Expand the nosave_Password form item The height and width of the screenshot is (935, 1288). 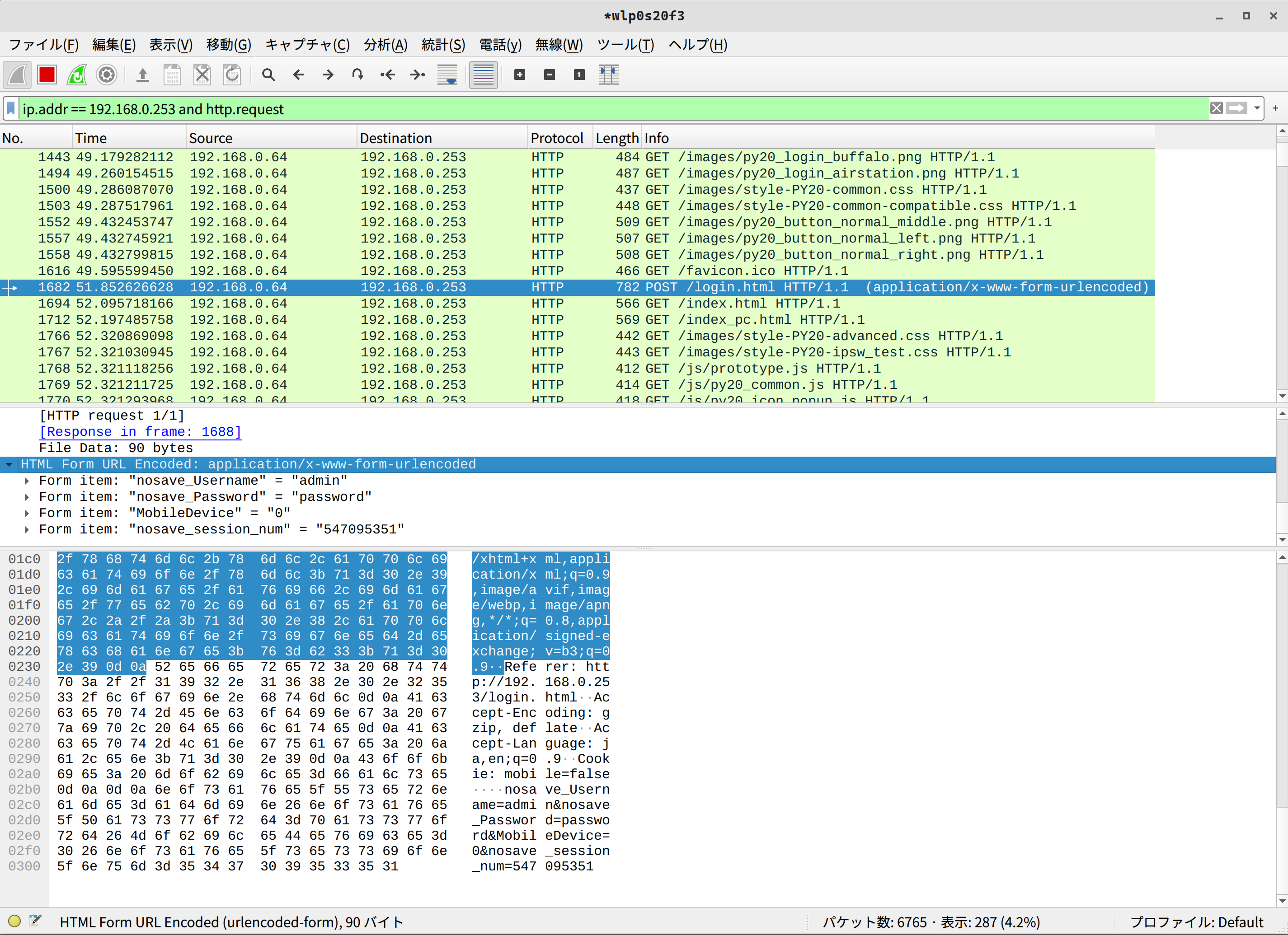27,496
